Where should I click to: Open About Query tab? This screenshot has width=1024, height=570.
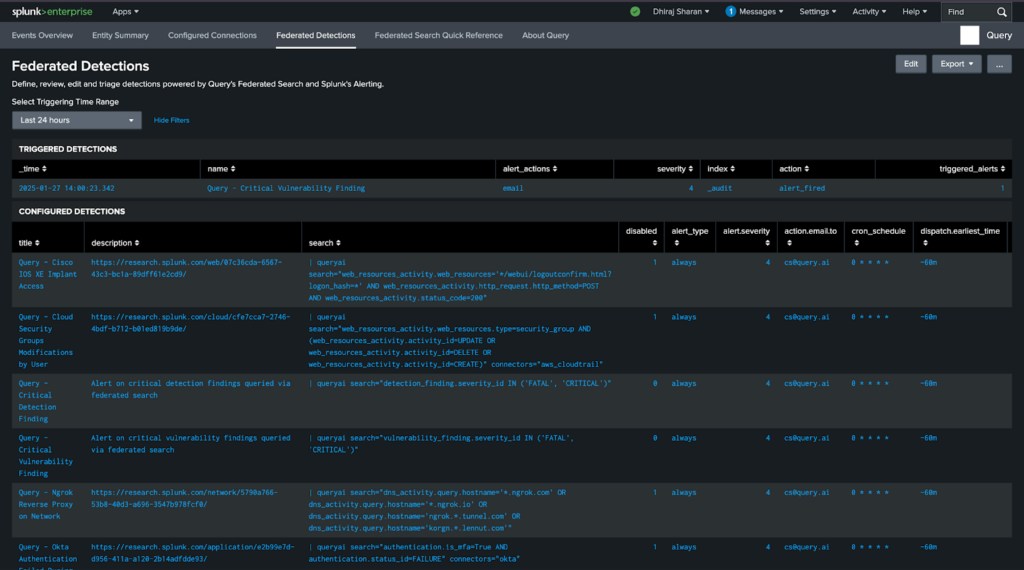545,35
